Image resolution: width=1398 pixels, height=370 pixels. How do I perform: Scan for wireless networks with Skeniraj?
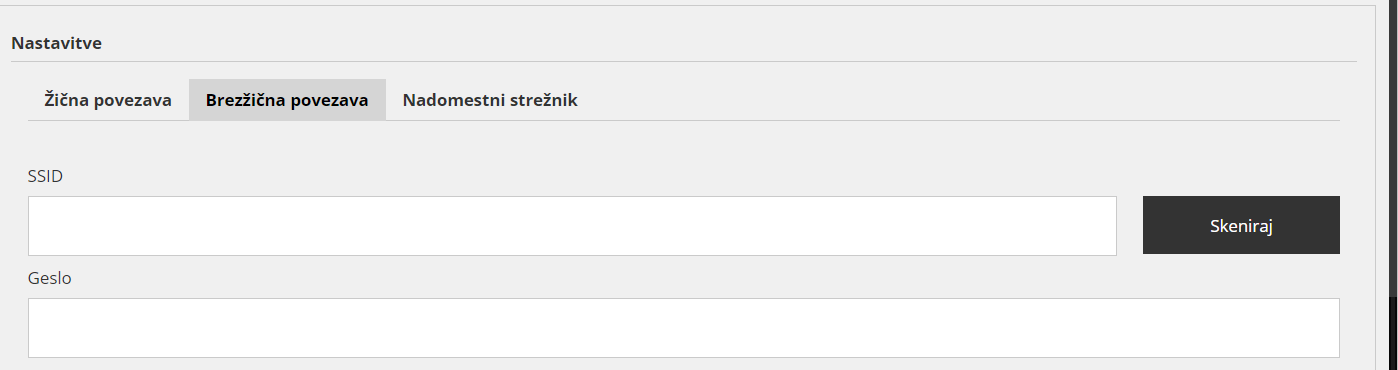click(1241, 225)
